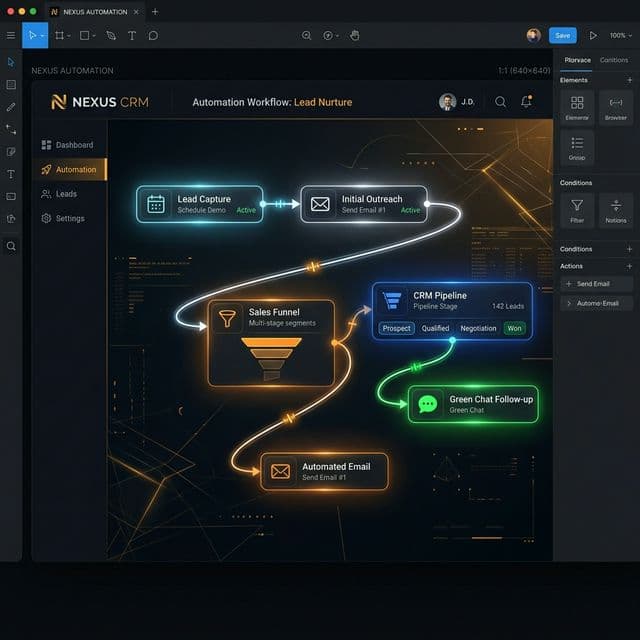Select the Rectangle shape tool
The width and height of the screenshot is (640, 640).
[x=84, y=36]
